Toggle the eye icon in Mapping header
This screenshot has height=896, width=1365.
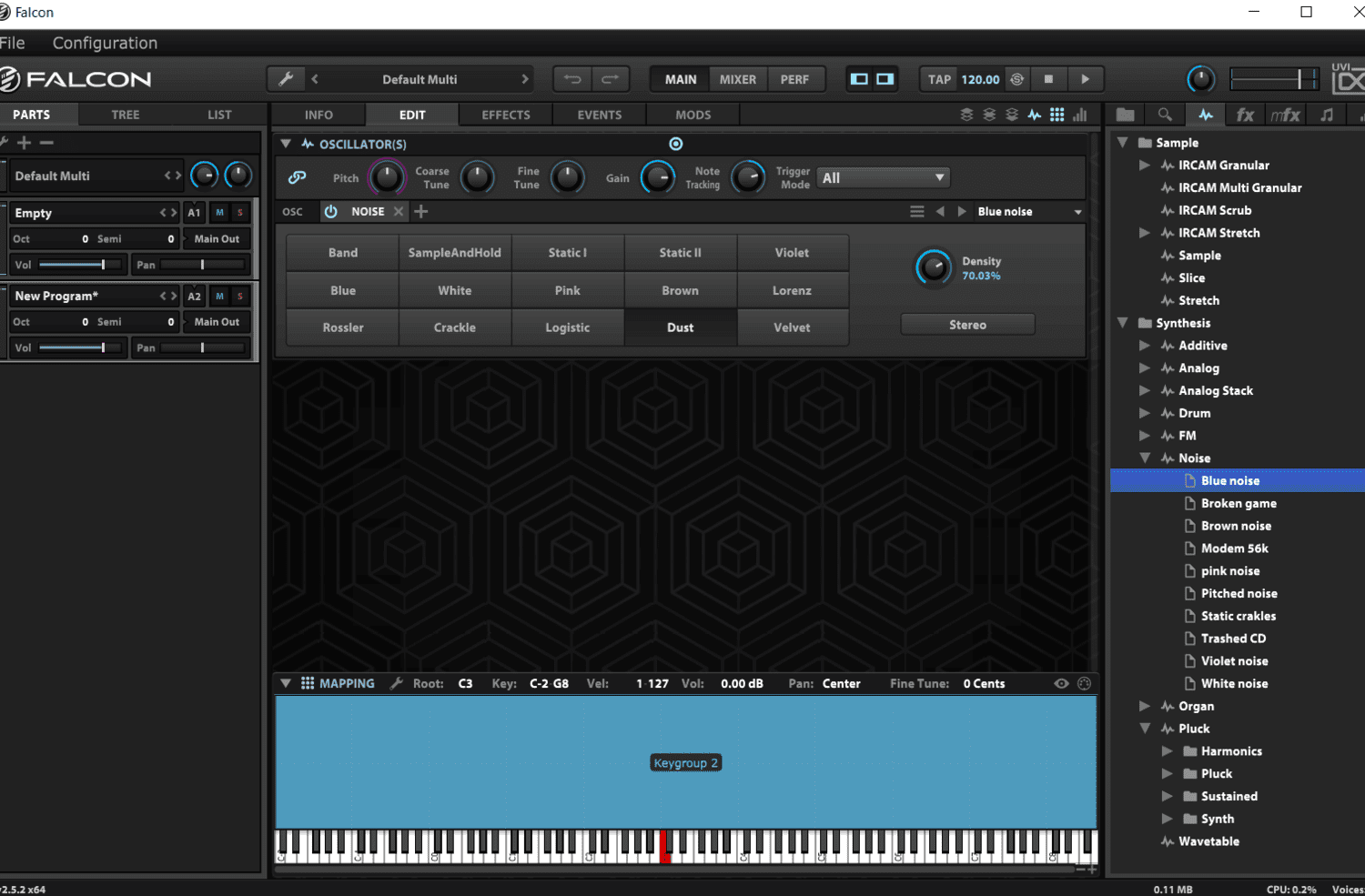1061,683
